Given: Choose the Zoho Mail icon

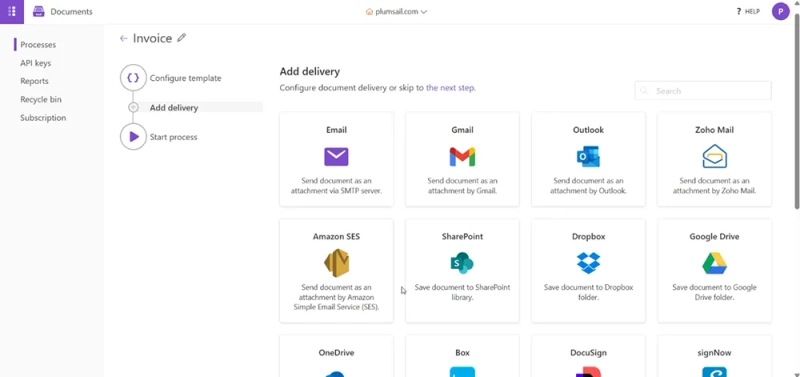Looking at the screenshot, I should pyautogui.click(x=714, y=156).
